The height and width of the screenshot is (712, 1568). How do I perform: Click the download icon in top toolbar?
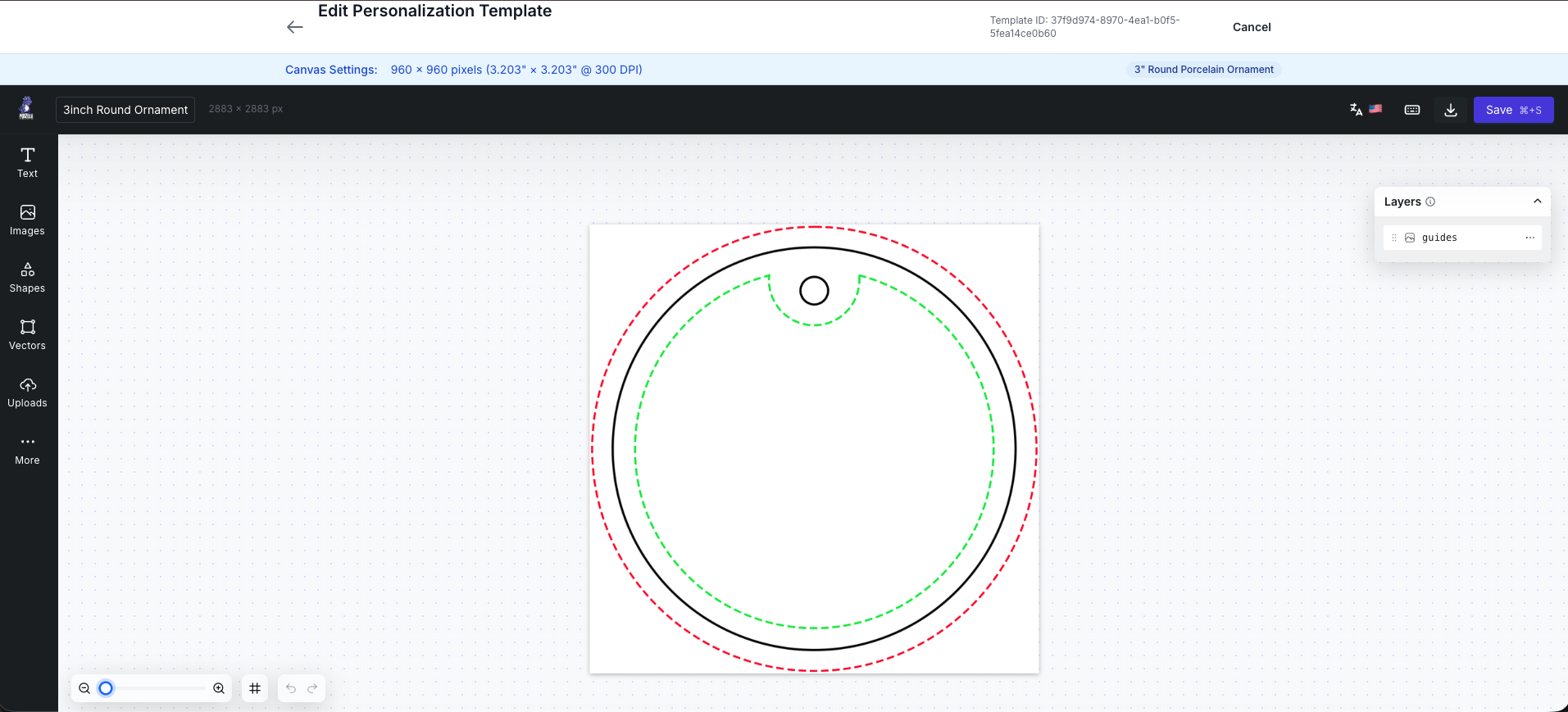coord(1450,110)
